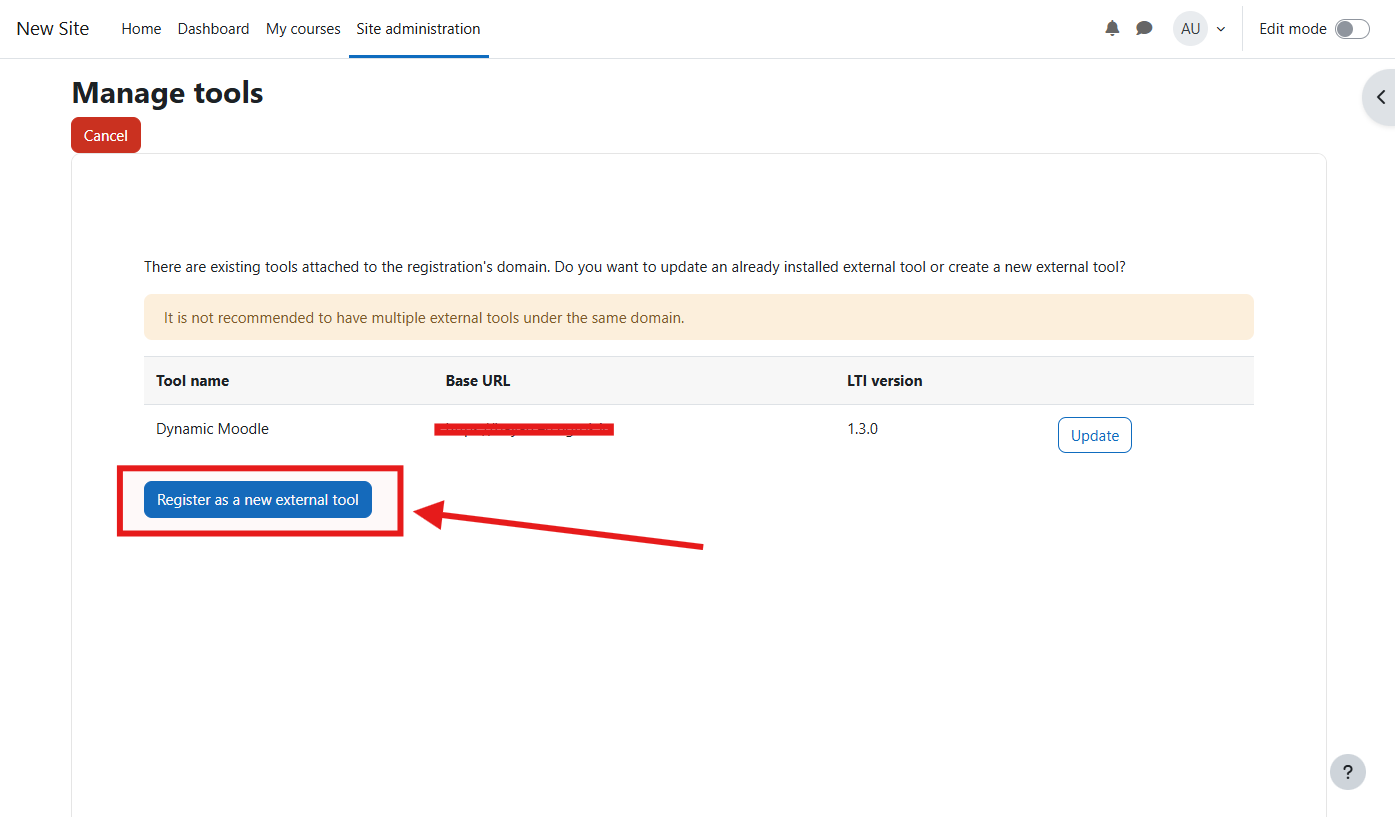Click Register as a new external tool
Viewport: 1395px width, 817px height.
pos(258,500)
